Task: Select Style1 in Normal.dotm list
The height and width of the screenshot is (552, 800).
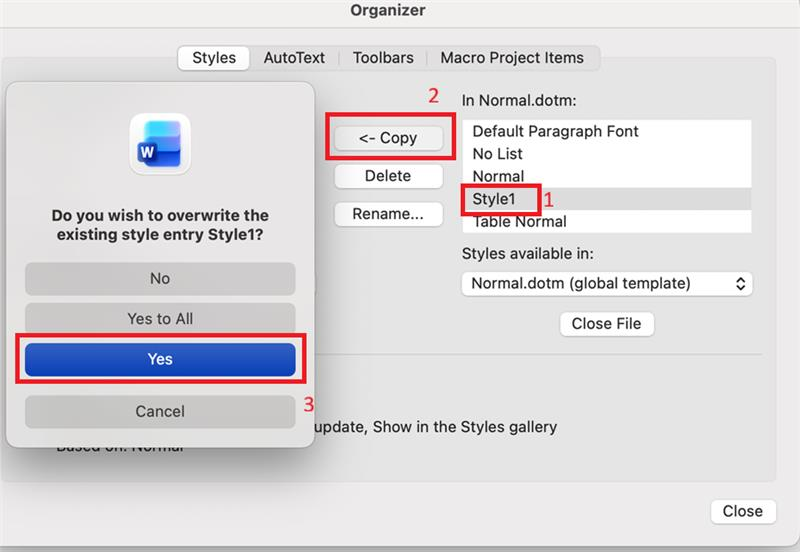Action: point(607,199)
